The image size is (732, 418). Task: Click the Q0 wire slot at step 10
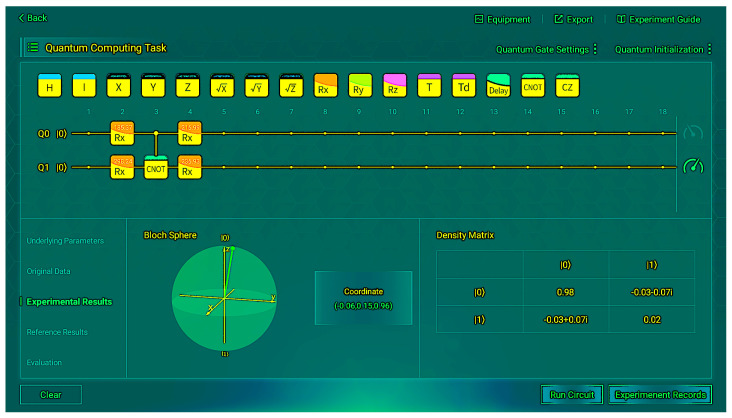[x=393, y=134]
